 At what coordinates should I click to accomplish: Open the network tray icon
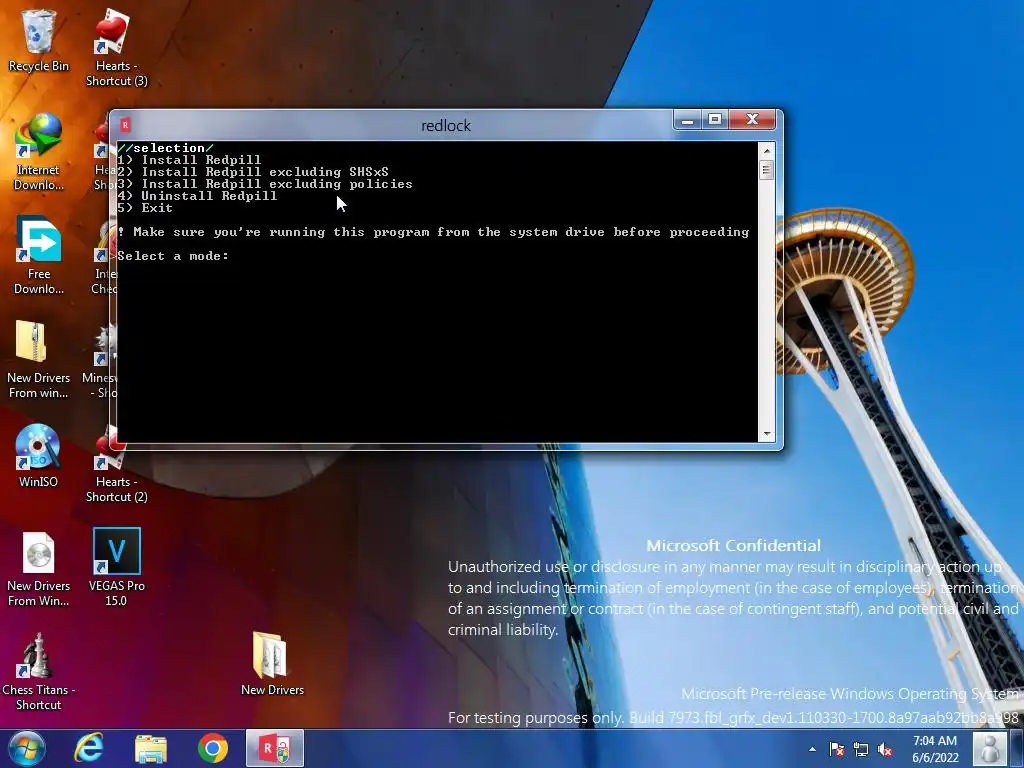pyautogui.click(x=861, y=749)
